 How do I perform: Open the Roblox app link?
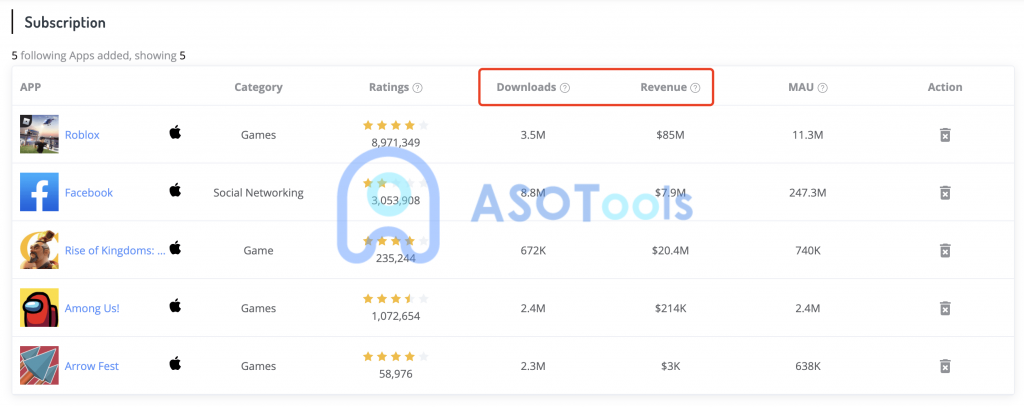coord(82,135)
